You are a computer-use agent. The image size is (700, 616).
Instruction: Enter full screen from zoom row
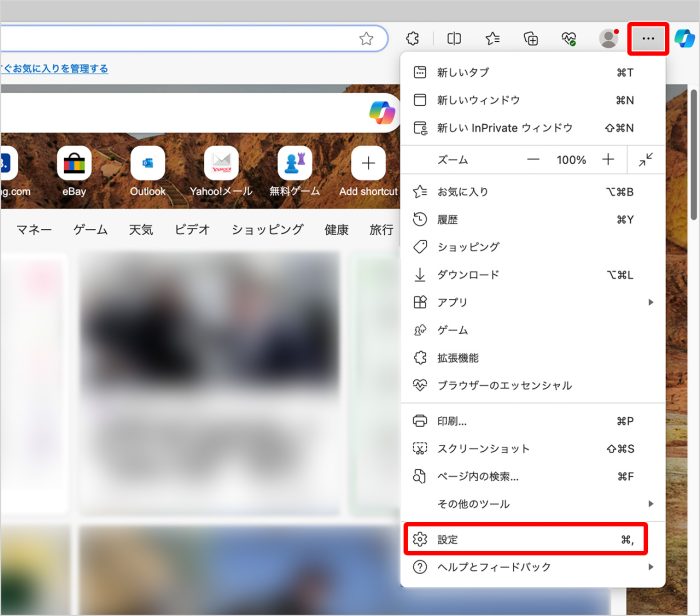(646, 160)
